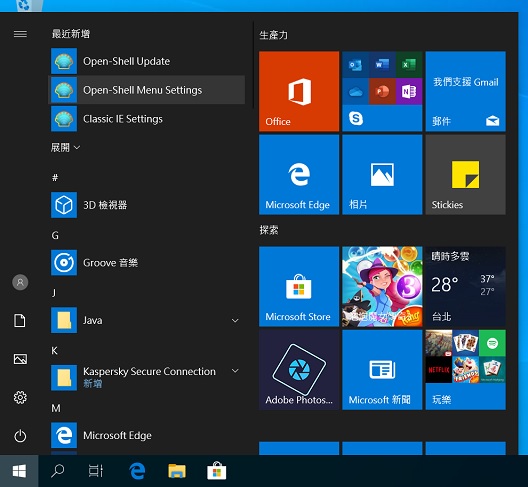The width and height of the screenshot is (528, 487).
Task: Open the 相片 photos tile
Action: pyautogui.click(x=382, y=174)
